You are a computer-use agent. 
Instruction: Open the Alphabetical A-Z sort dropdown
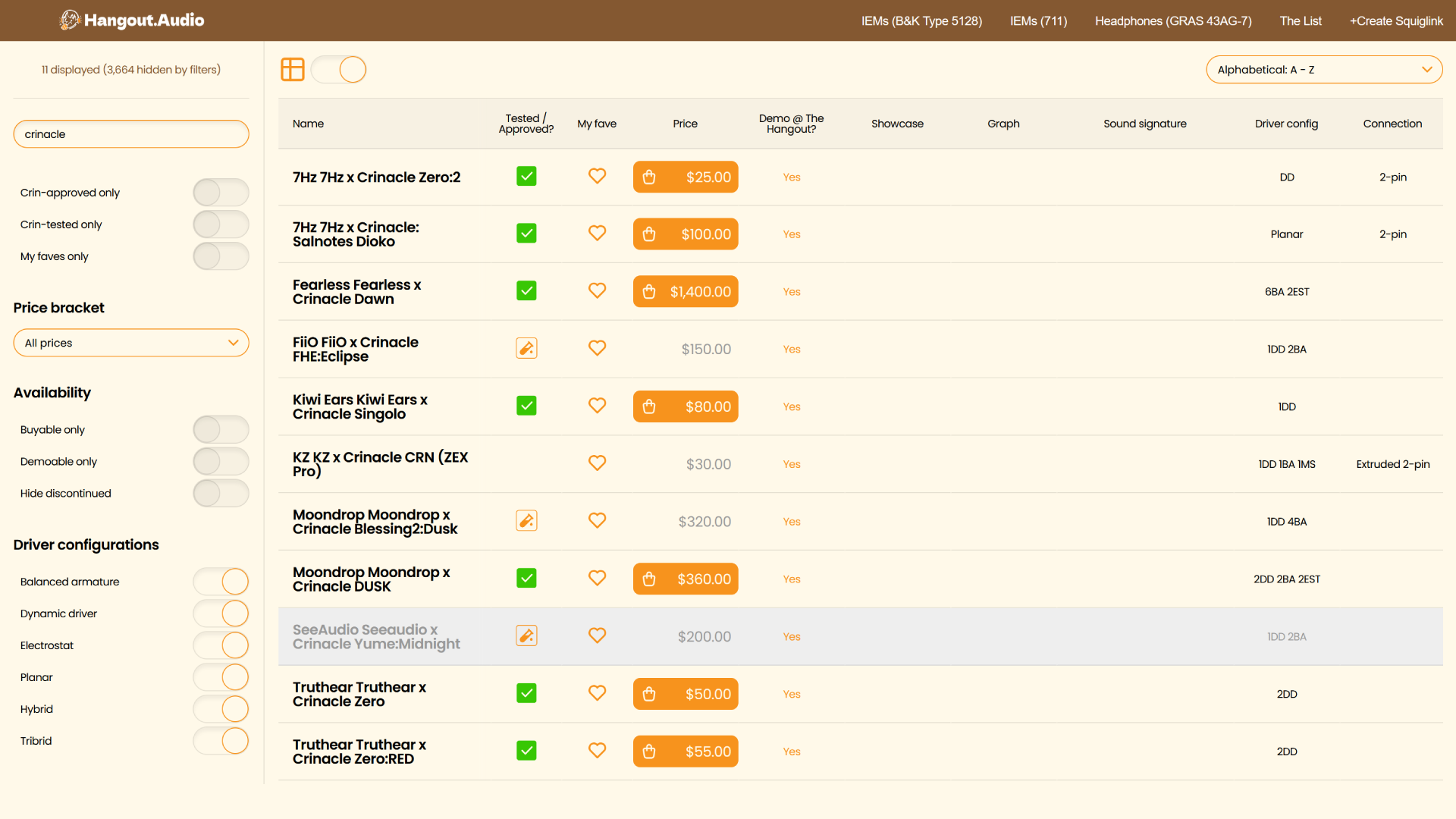pyautogui.click(x=1323, y=69)
